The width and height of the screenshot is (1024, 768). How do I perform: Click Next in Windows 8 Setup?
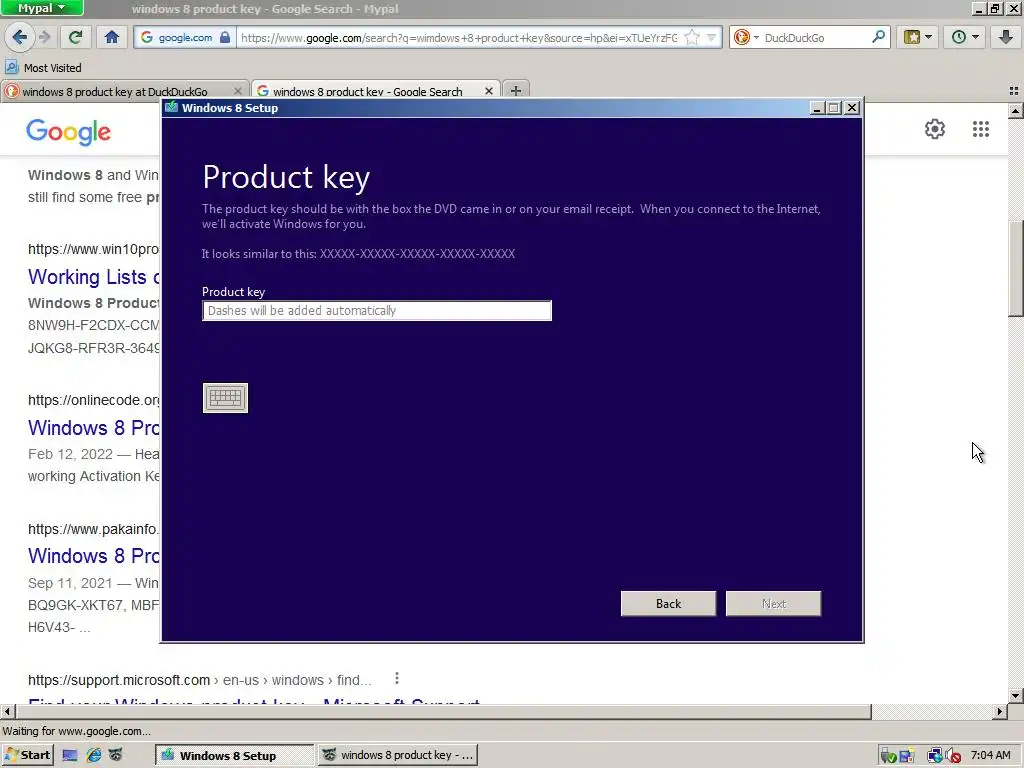tap(773, 603)
